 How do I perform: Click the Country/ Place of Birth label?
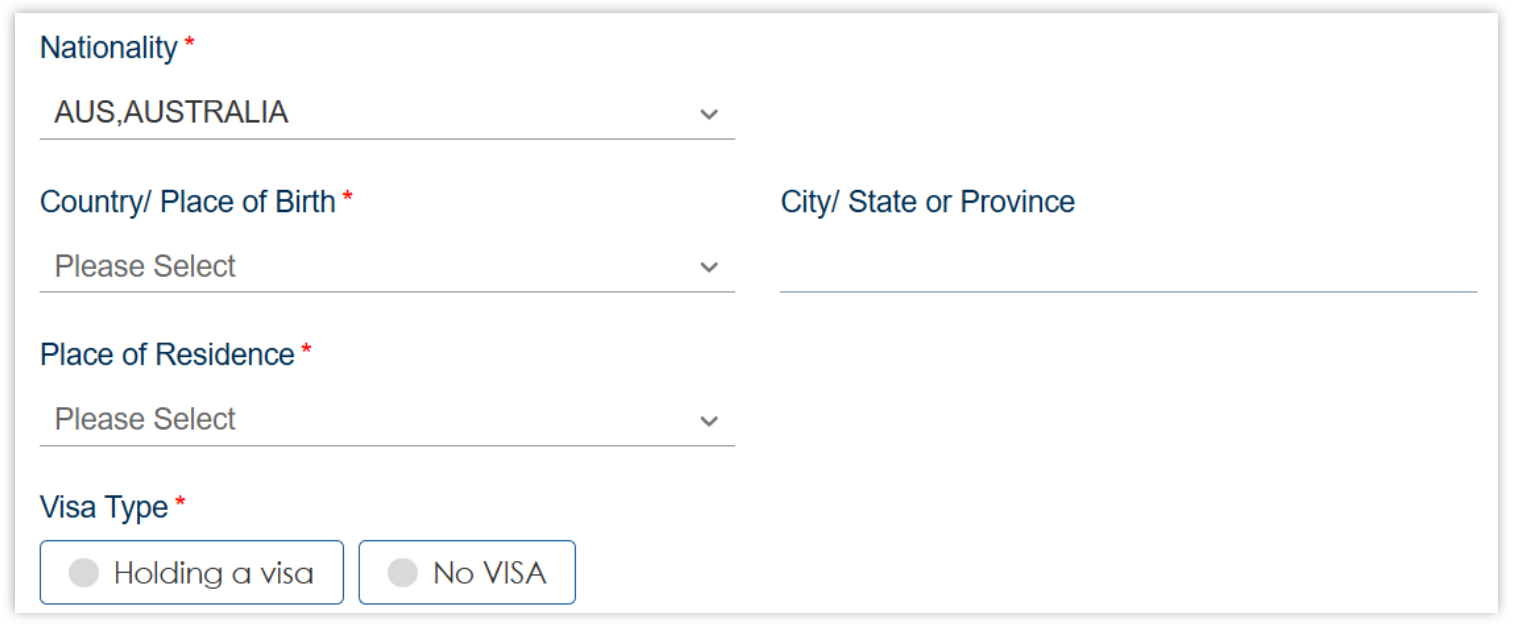[x=187, y=202]
